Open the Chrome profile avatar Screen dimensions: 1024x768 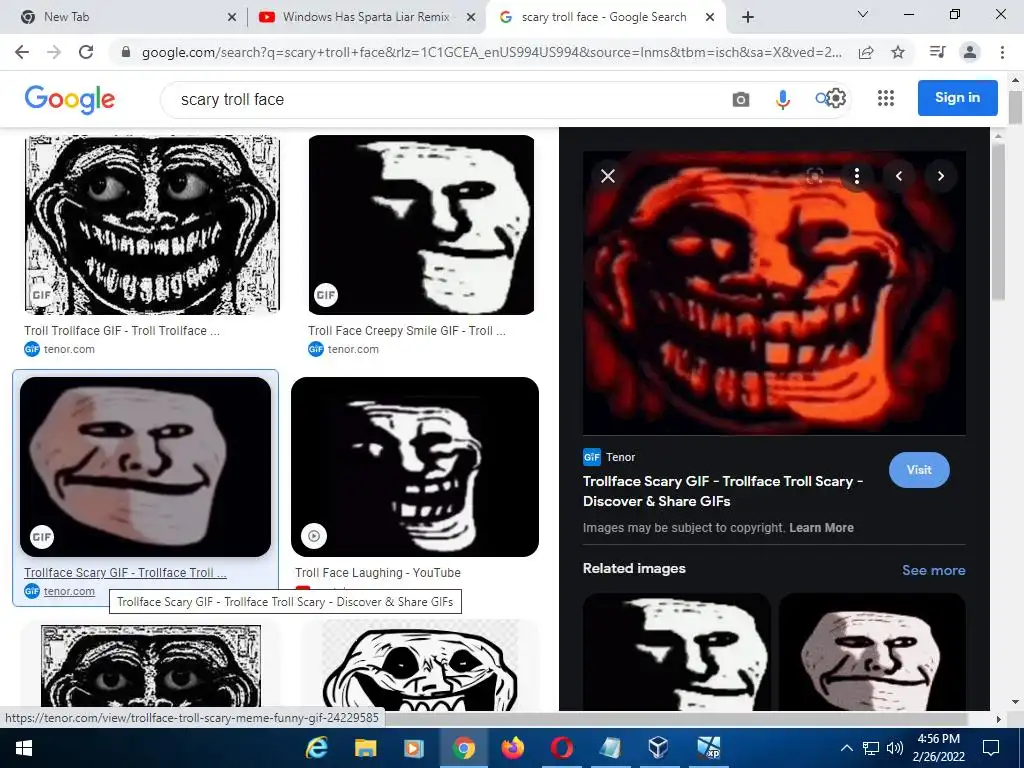[970, 52]
